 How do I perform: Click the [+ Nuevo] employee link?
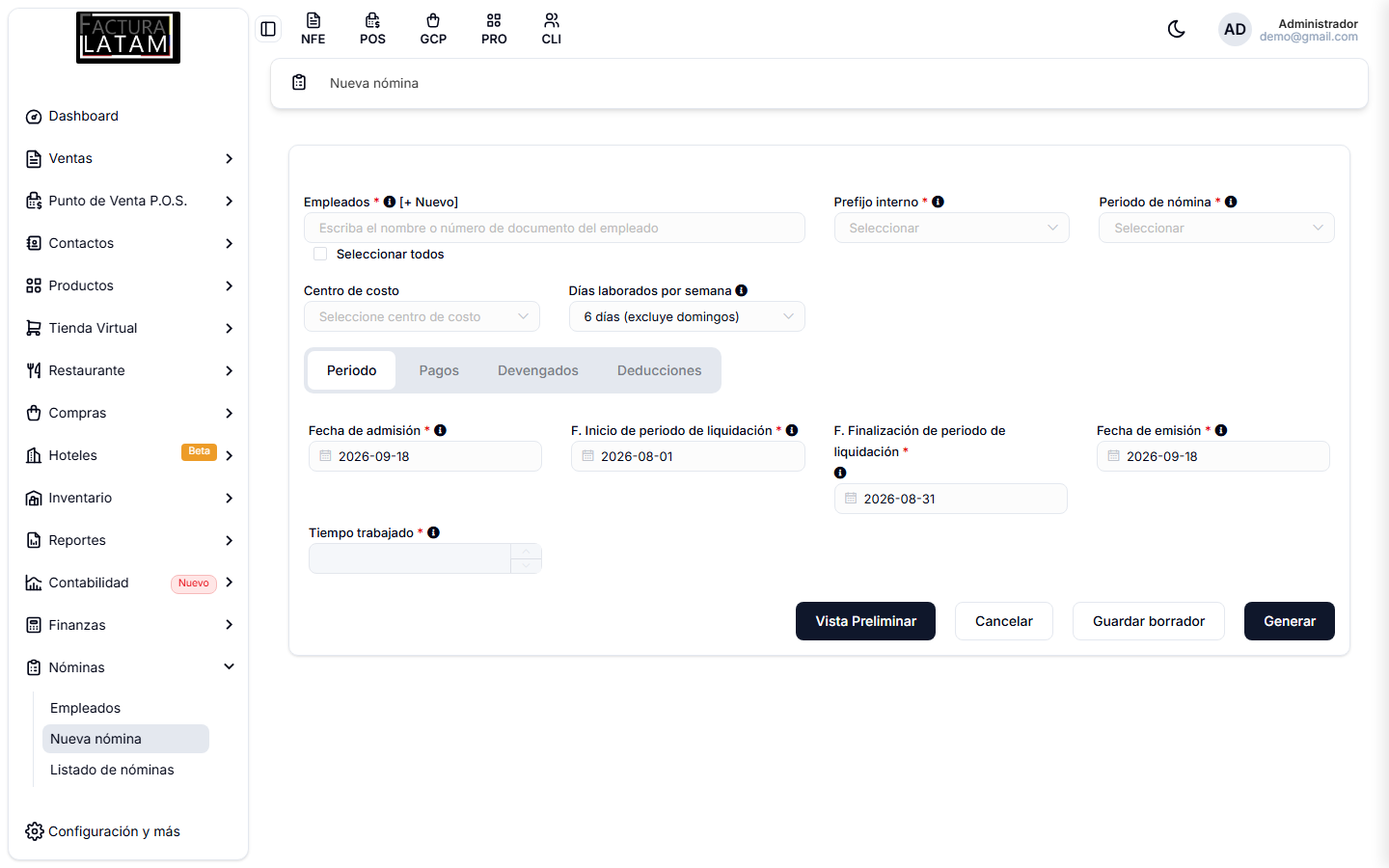[429, 202]
